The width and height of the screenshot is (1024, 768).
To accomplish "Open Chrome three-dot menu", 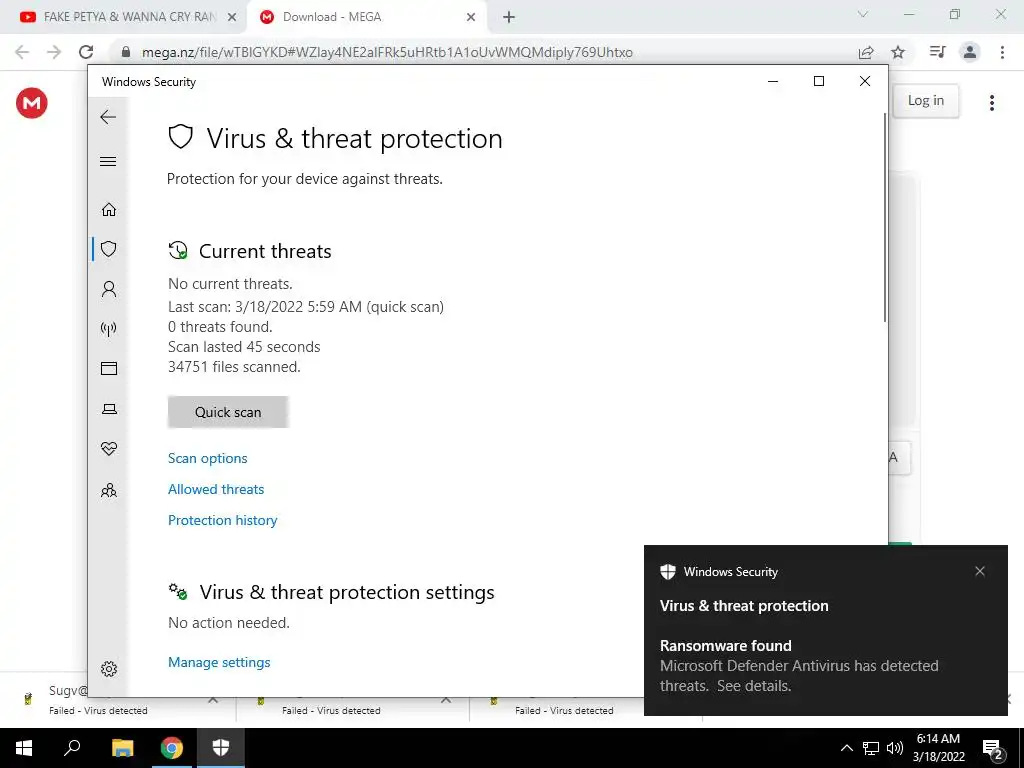I will 1002,52.
